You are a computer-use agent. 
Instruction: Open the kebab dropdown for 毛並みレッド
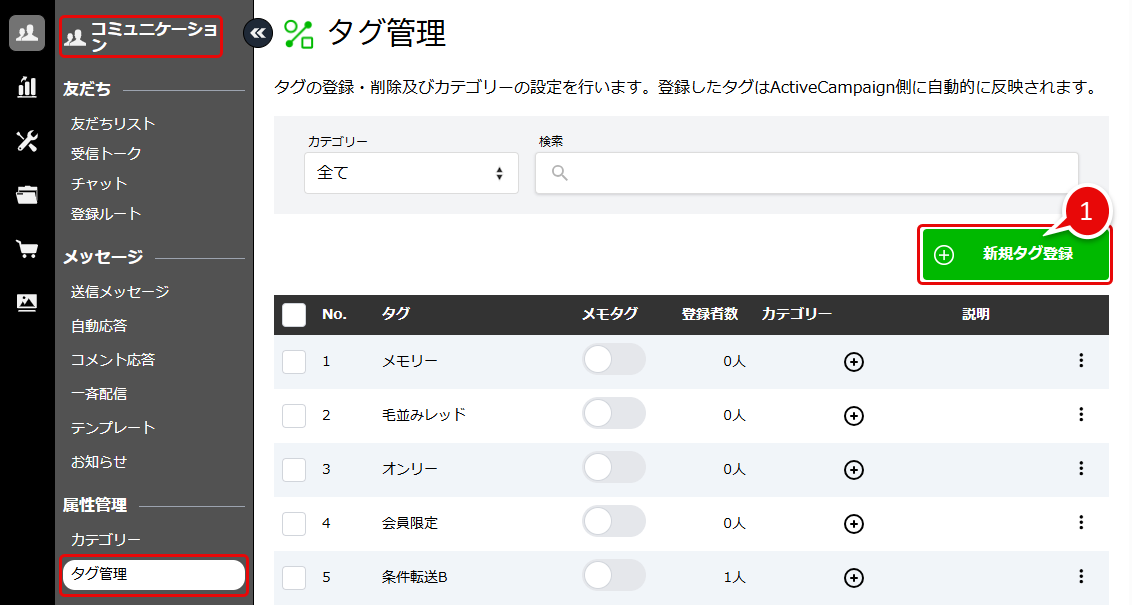[1081, 415]
